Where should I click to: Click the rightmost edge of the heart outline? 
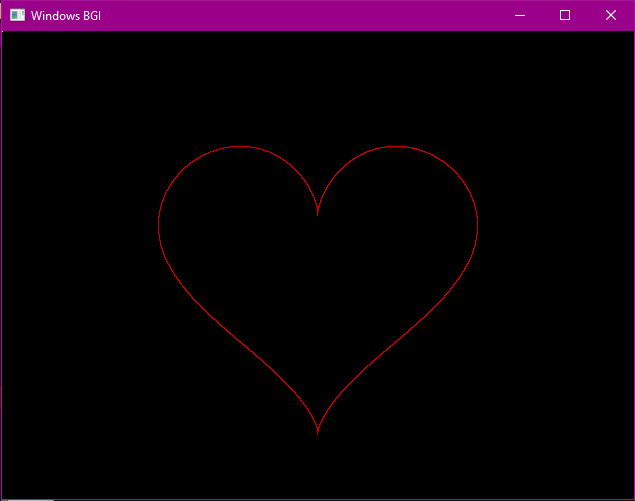[477, 227]
